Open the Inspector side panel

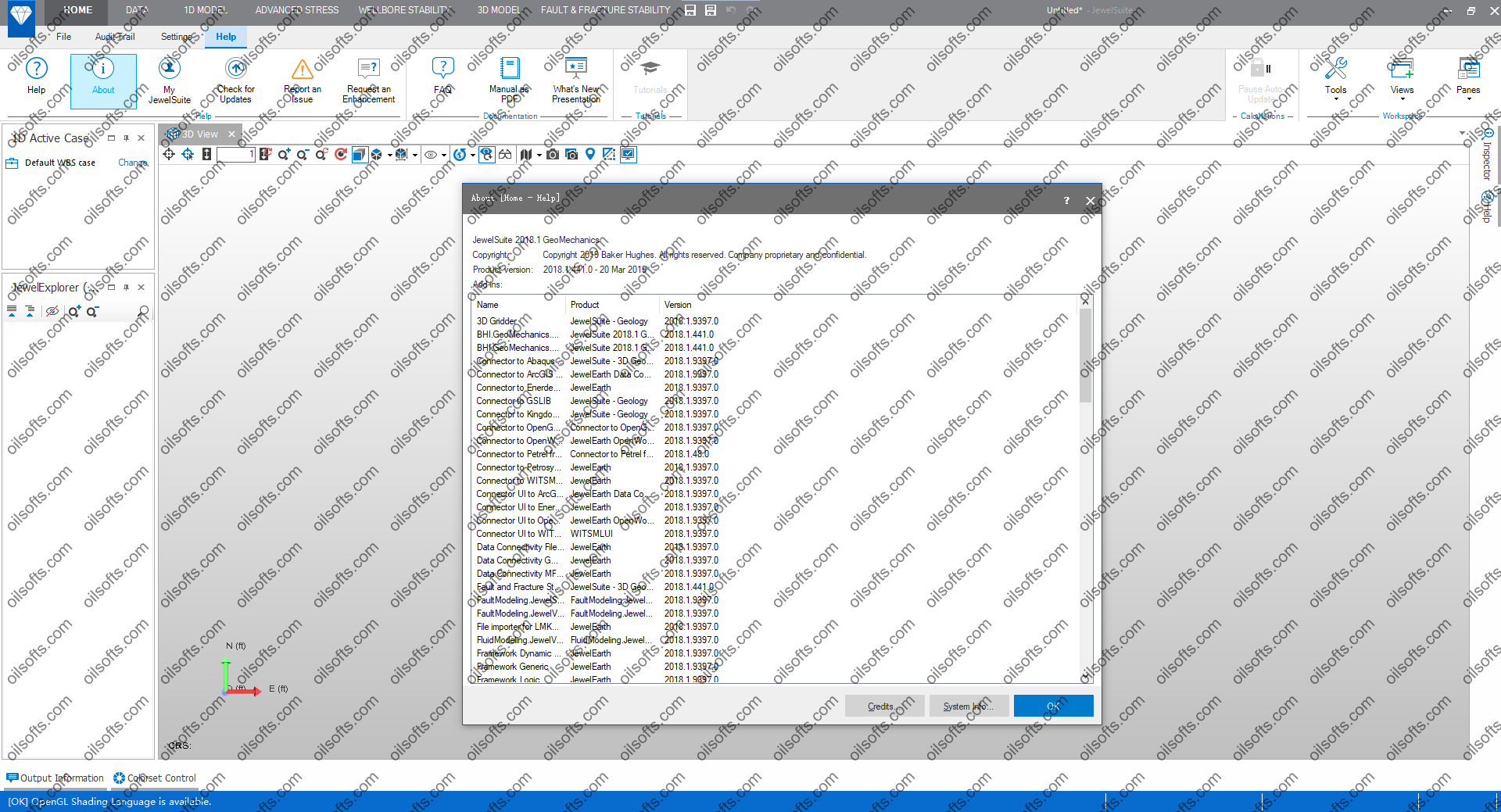coord(1487,155)
